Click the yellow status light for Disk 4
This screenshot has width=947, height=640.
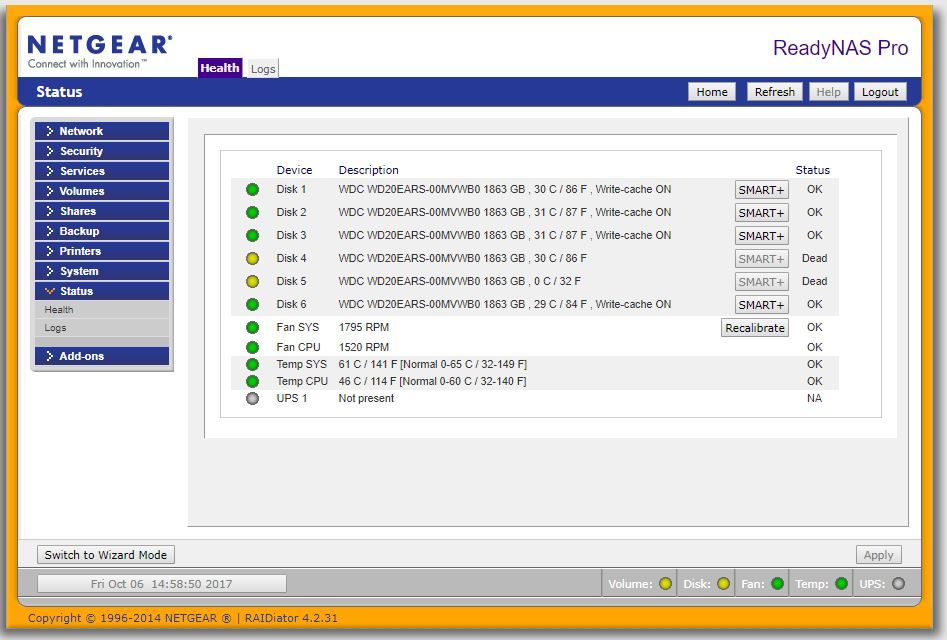pyautogui.click(x=252, y=259)
